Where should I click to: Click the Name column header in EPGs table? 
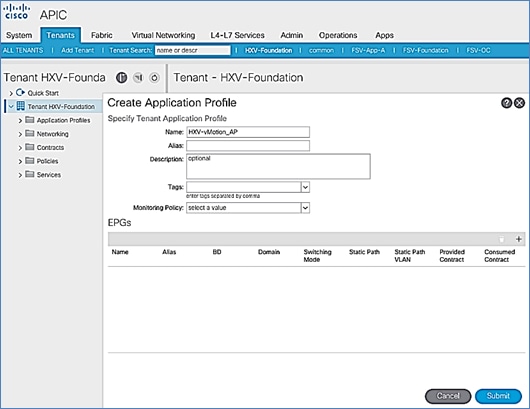(120, 252)
